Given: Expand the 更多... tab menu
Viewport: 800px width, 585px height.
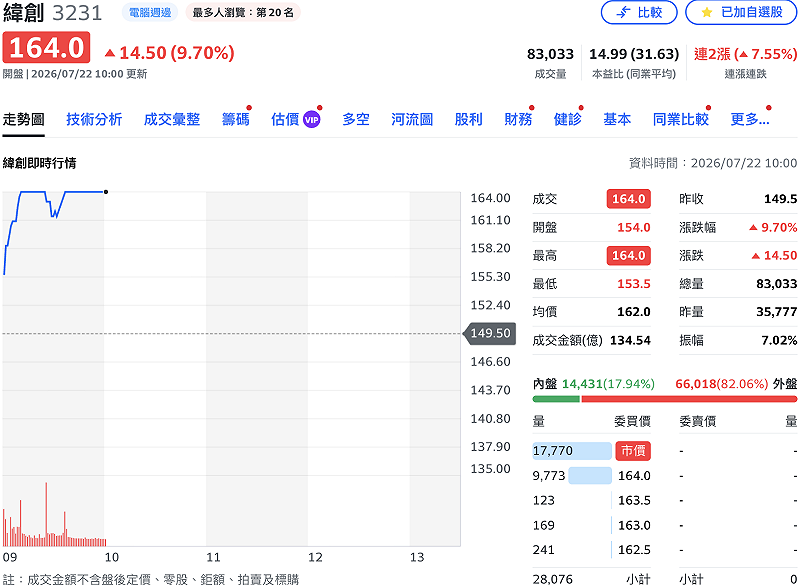Looking at the screenshot, I should (749, 119).
